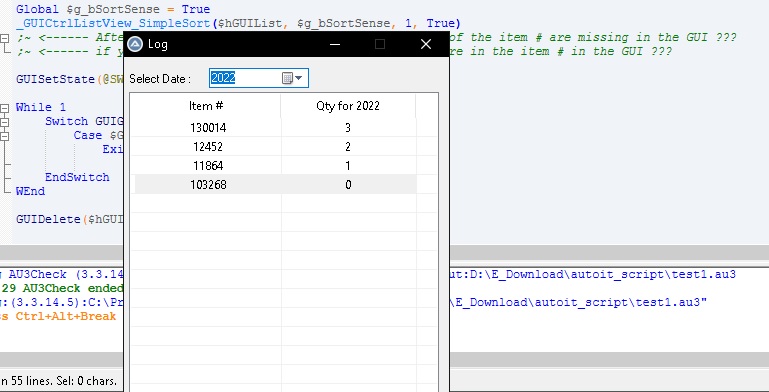The height and width of the screenshot is (392, 769).
Task: Click quantity cell showing 0
Action: click(x=348, y=185)
